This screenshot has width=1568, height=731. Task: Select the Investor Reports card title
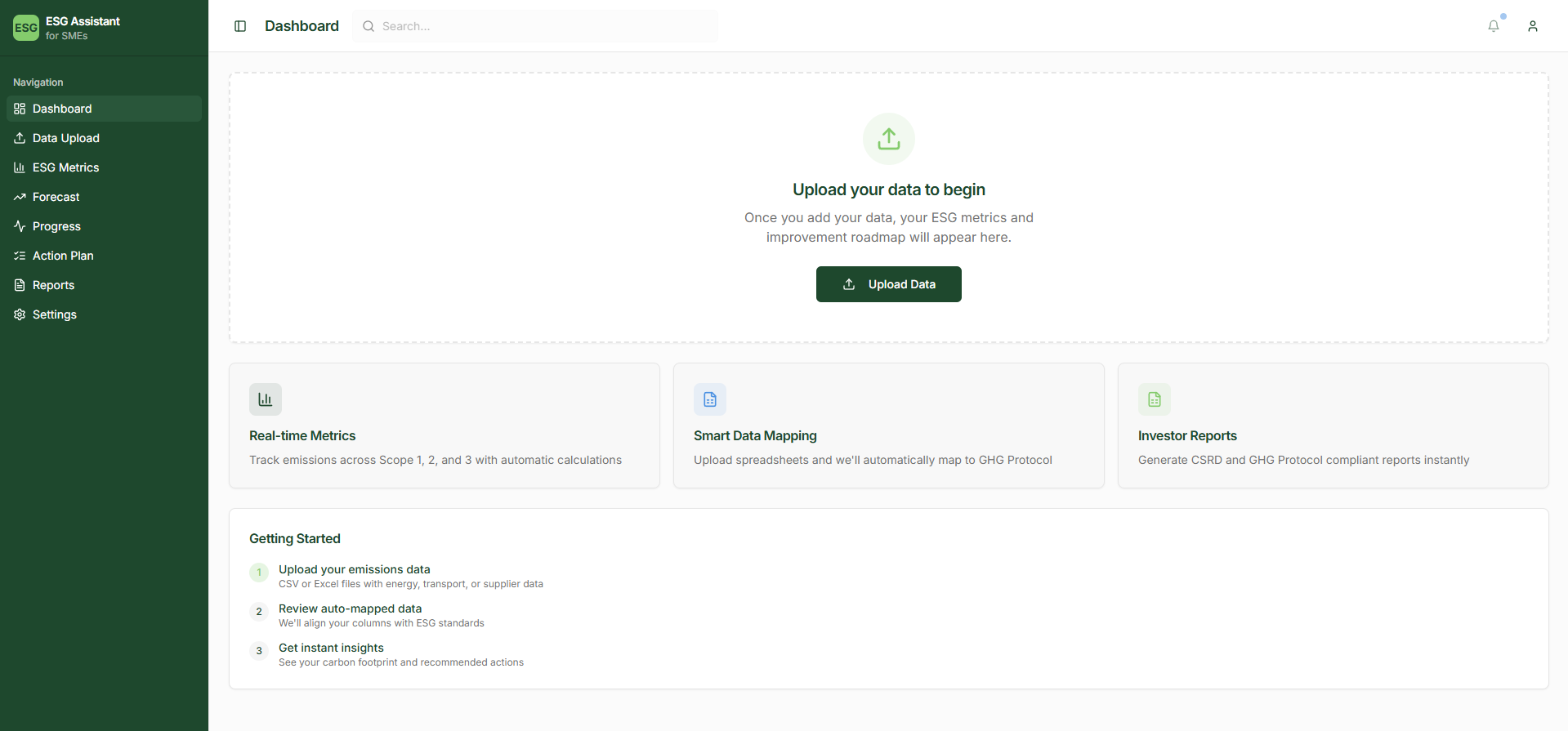(1187, 436)
